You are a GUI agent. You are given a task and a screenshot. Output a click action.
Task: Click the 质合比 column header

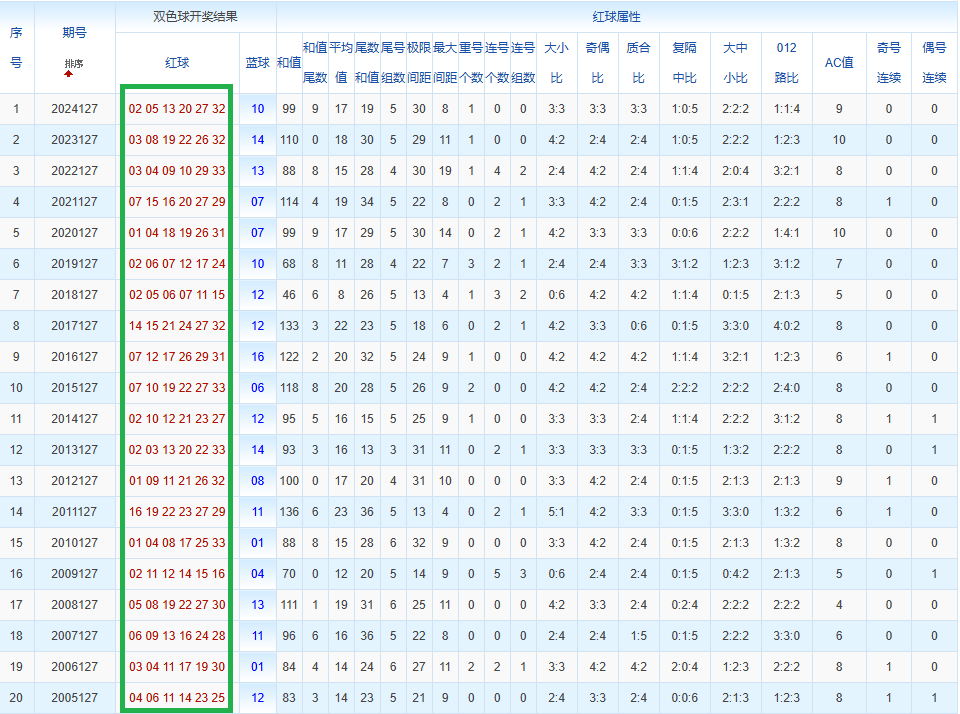[639, 62]
